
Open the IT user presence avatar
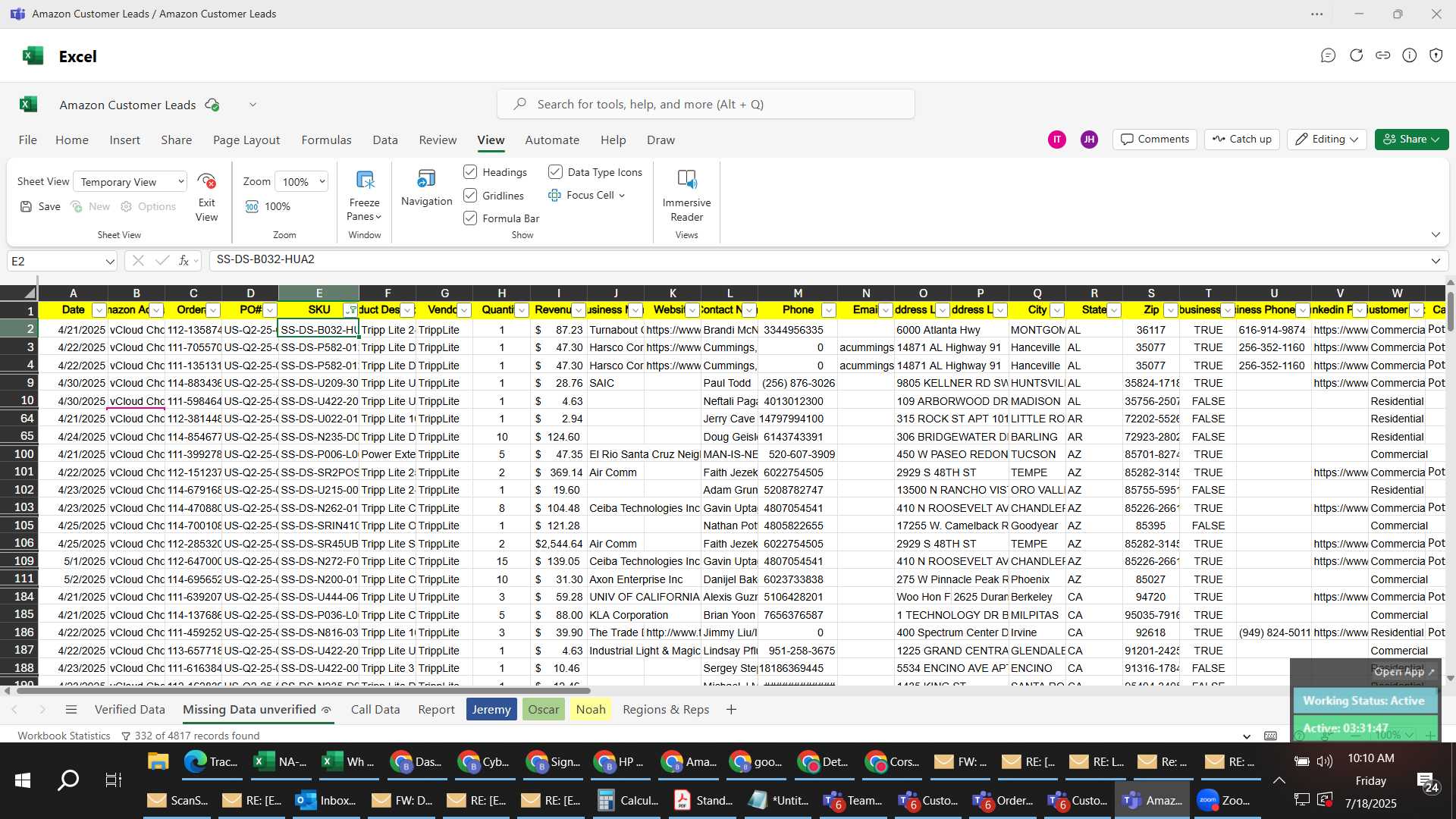click(x=1056, y=140)
